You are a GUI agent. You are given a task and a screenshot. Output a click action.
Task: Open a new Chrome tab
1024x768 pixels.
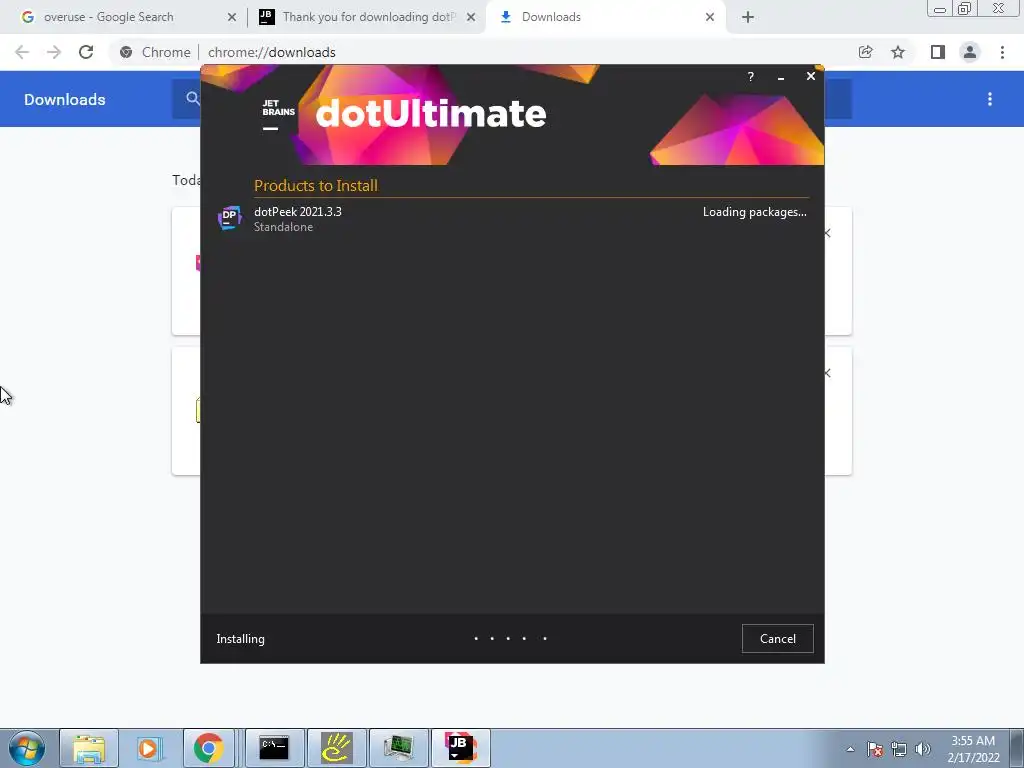coord(748,17)
